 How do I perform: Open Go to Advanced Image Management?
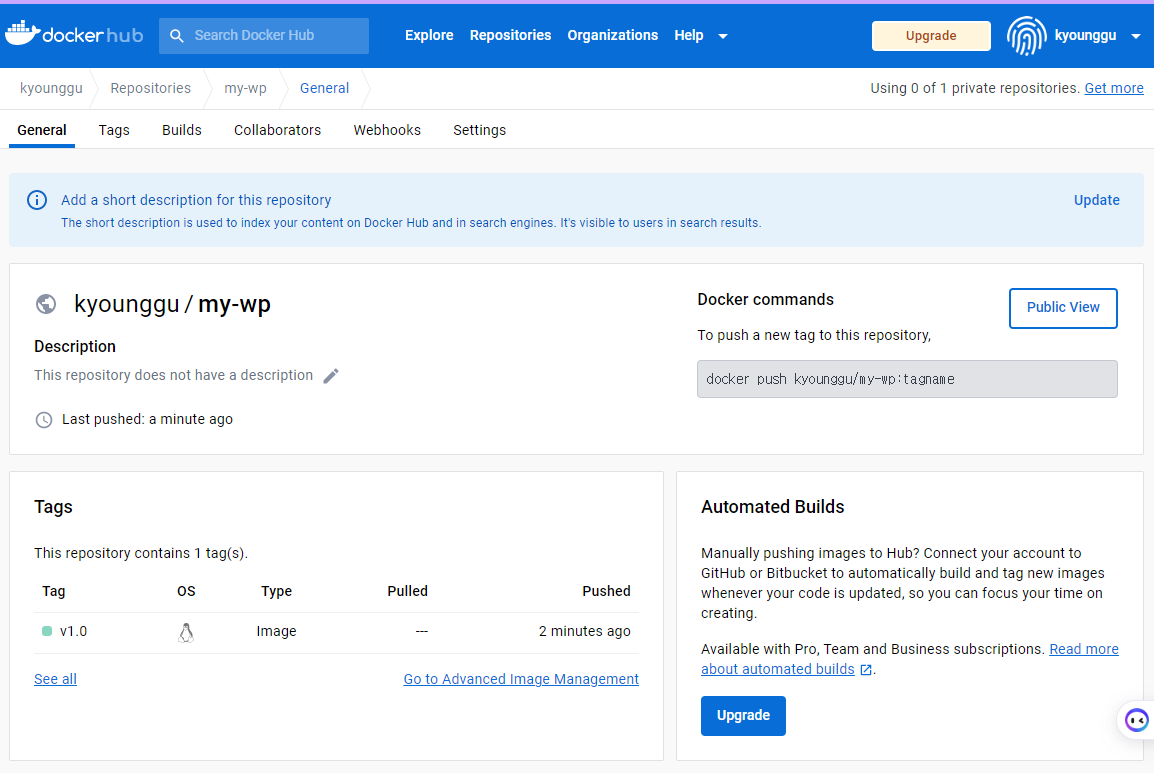pos(521,680)
